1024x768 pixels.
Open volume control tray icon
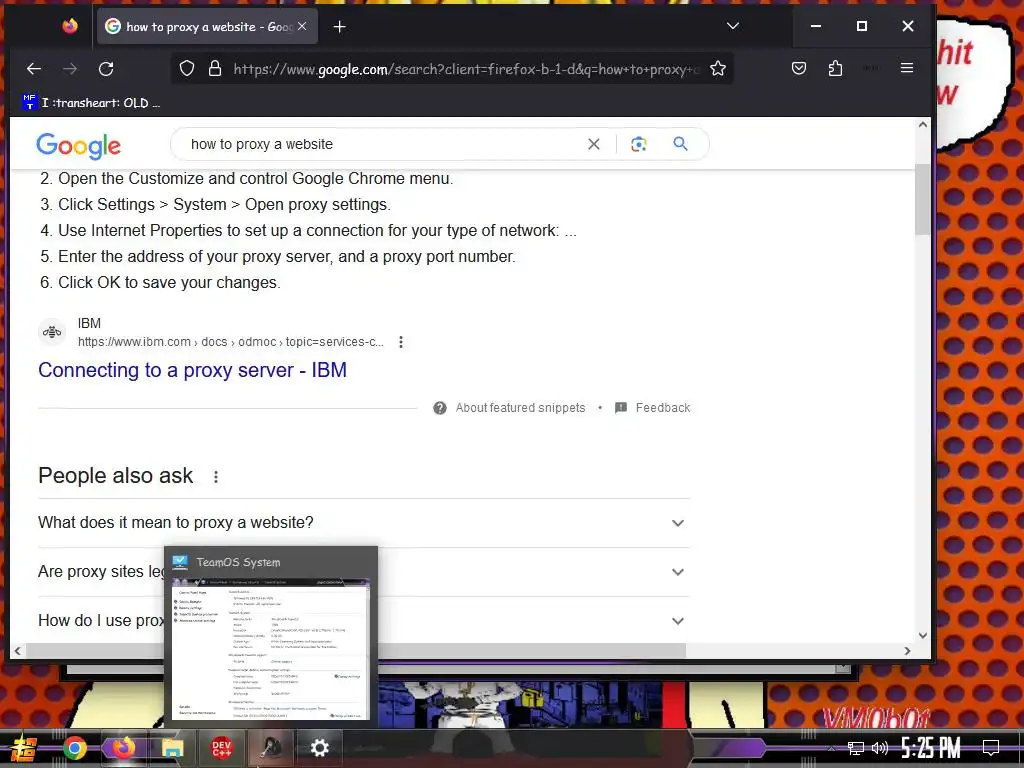coord(880,748)
